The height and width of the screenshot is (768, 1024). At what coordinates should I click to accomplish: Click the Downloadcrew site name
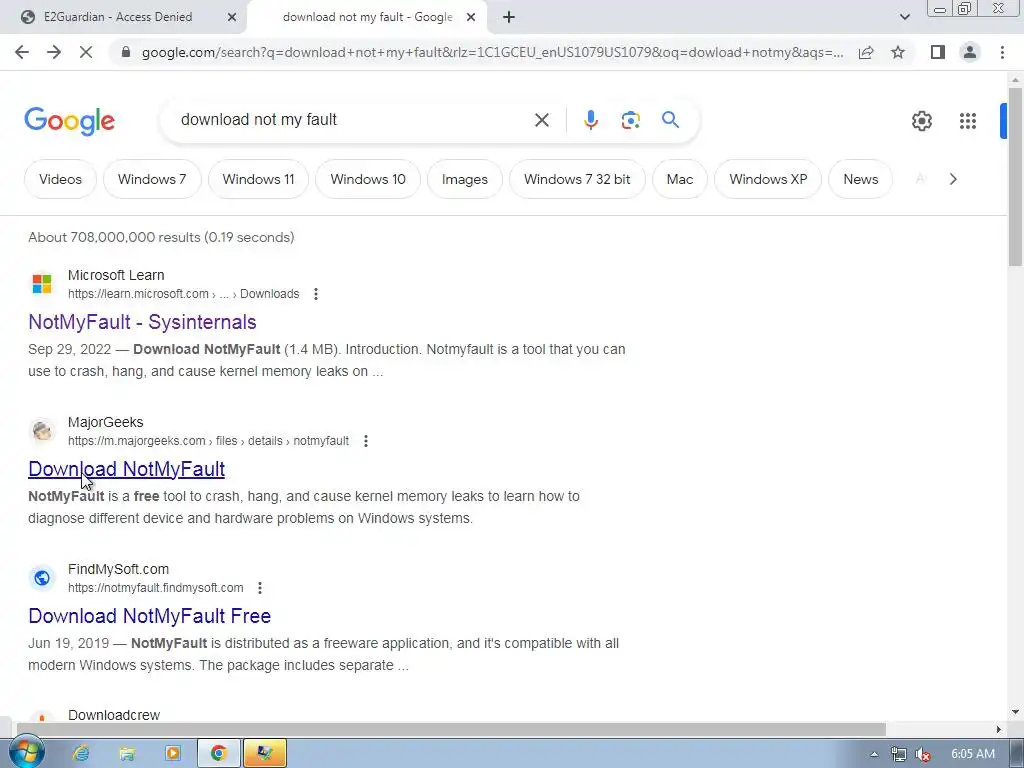(114, 715)
